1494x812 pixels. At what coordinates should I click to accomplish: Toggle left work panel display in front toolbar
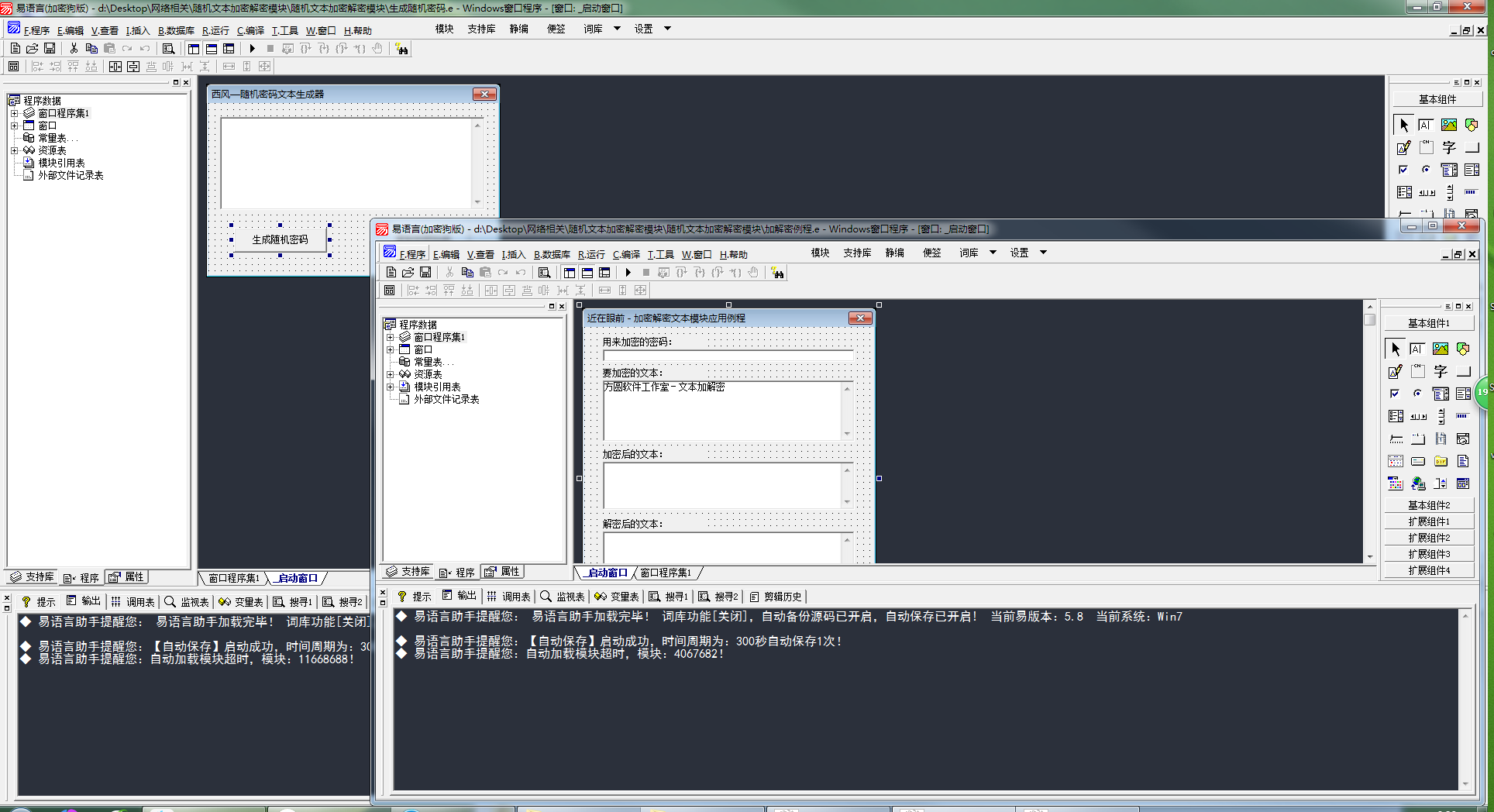570,272
